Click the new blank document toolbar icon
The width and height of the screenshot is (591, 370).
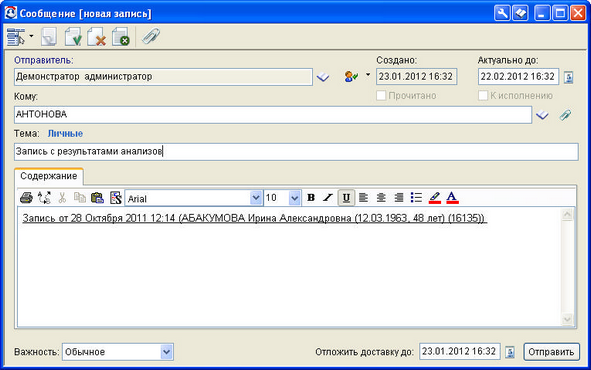49,37
